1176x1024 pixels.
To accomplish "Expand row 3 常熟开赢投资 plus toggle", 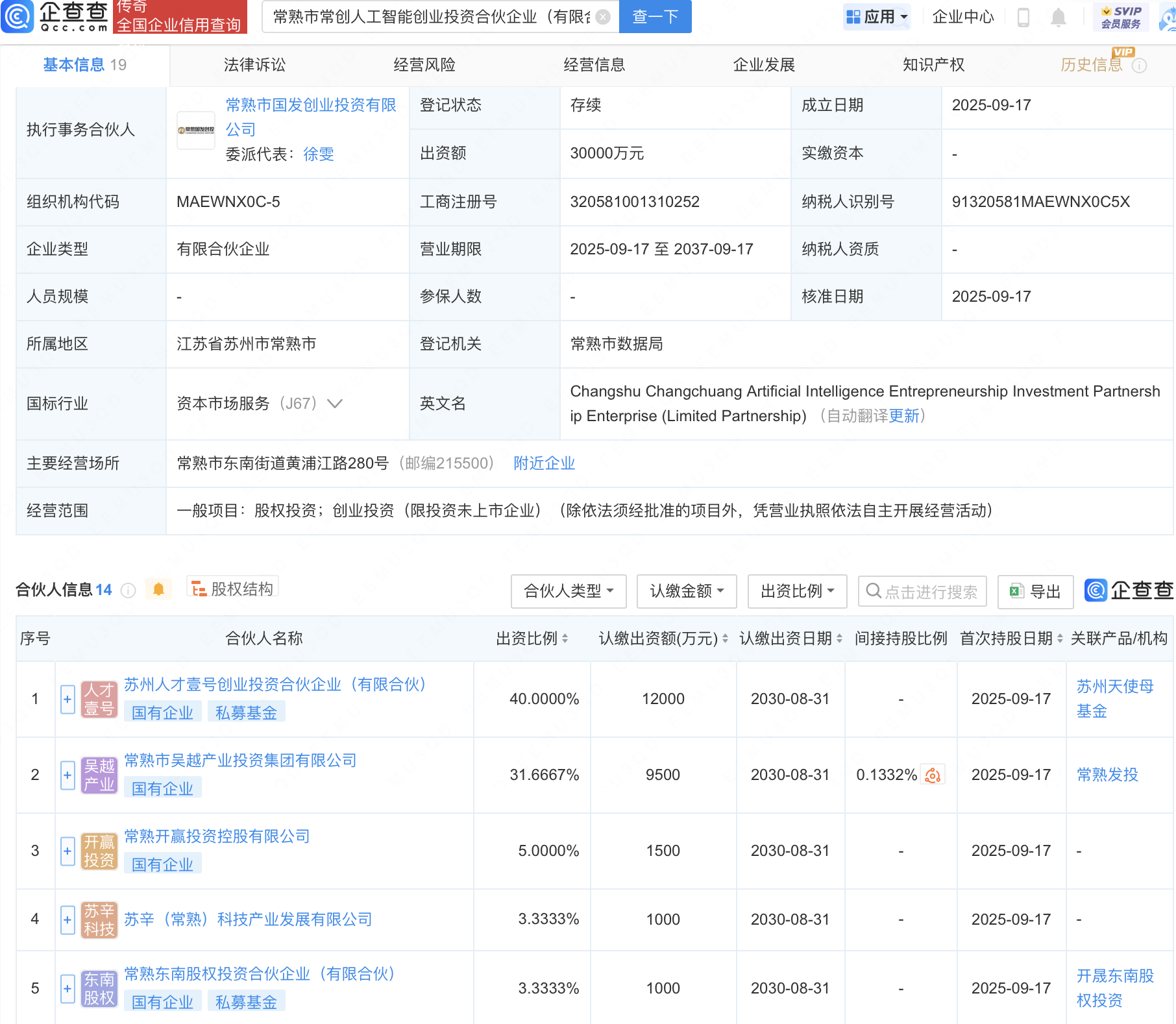I will click(67, 851).
